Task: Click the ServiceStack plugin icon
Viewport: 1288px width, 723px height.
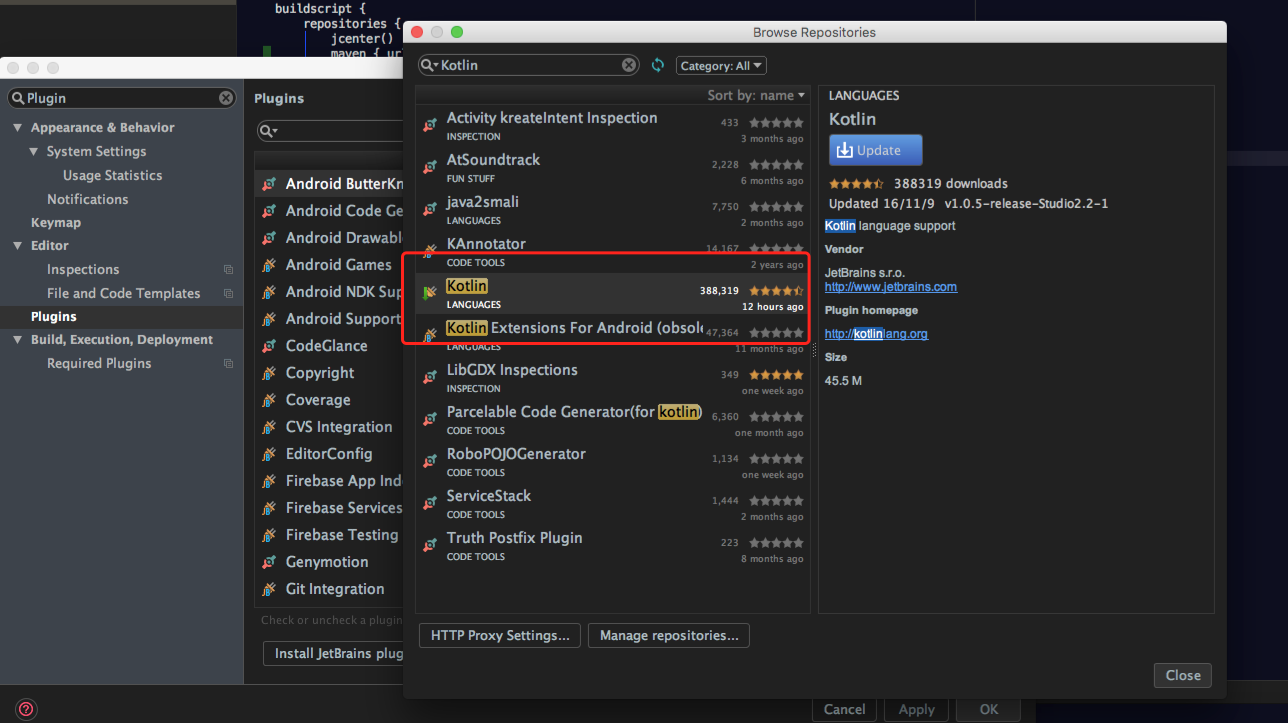Action: [430, 503]
